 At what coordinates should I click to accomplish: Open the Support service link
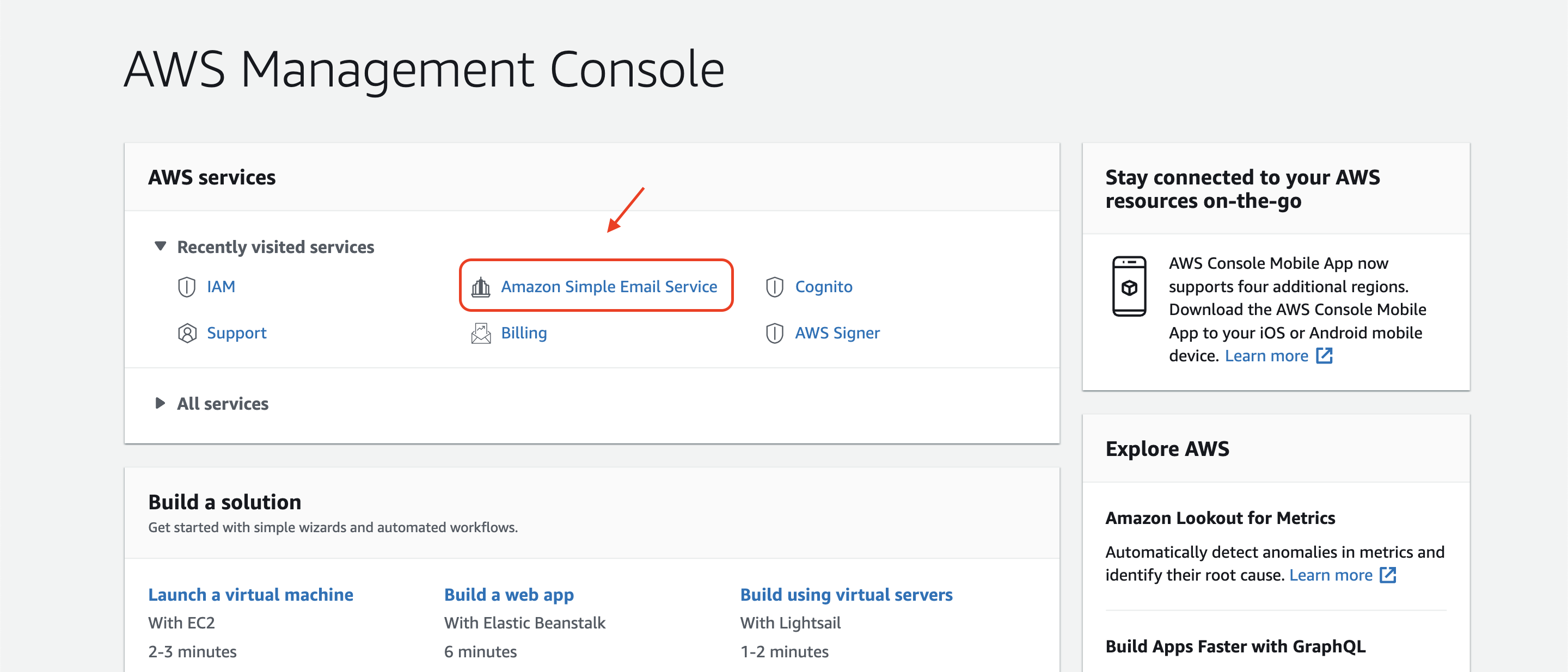click(x=237, y=333)
